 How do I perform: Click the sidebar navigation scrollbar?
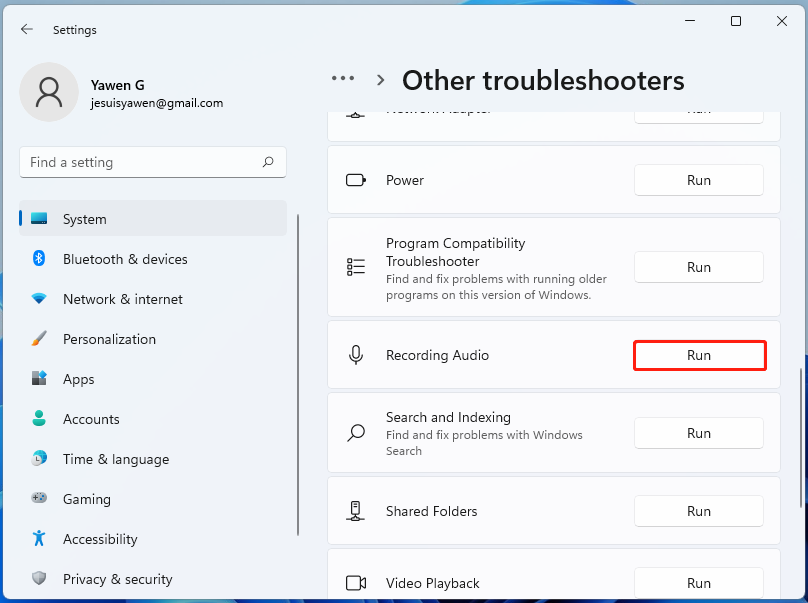click(x=298, y=375)
